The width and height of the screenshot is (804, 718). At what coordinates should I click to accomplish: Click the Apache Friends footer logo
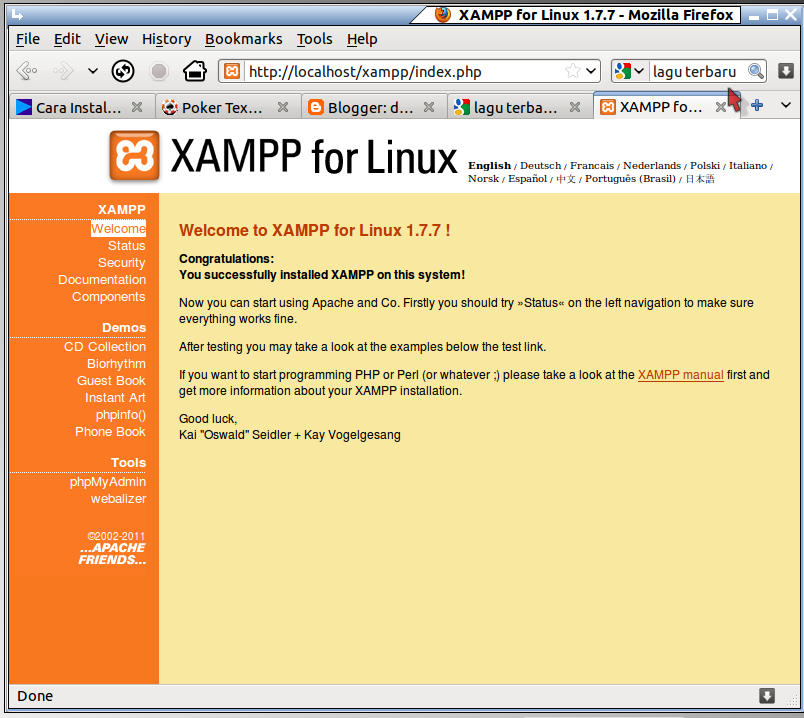[x=112, y=554]
